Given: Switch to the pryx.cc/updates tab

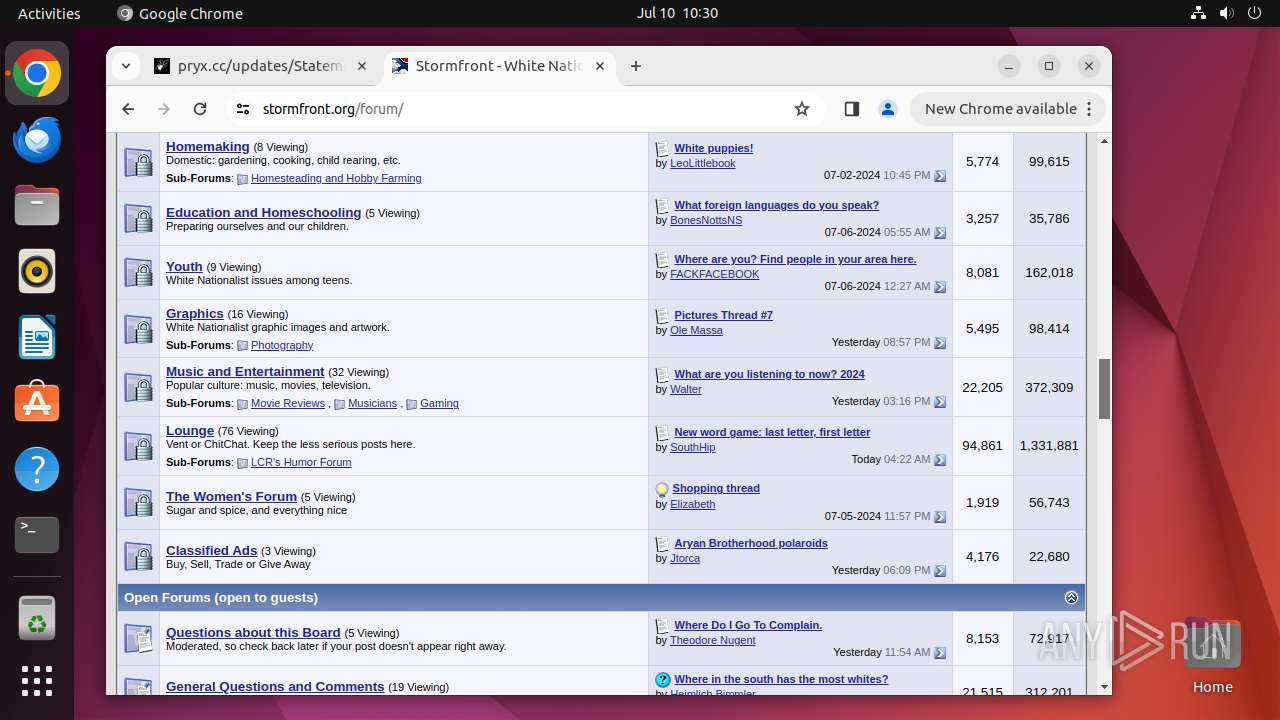Looking at the screenshot, I should (261, 66).
